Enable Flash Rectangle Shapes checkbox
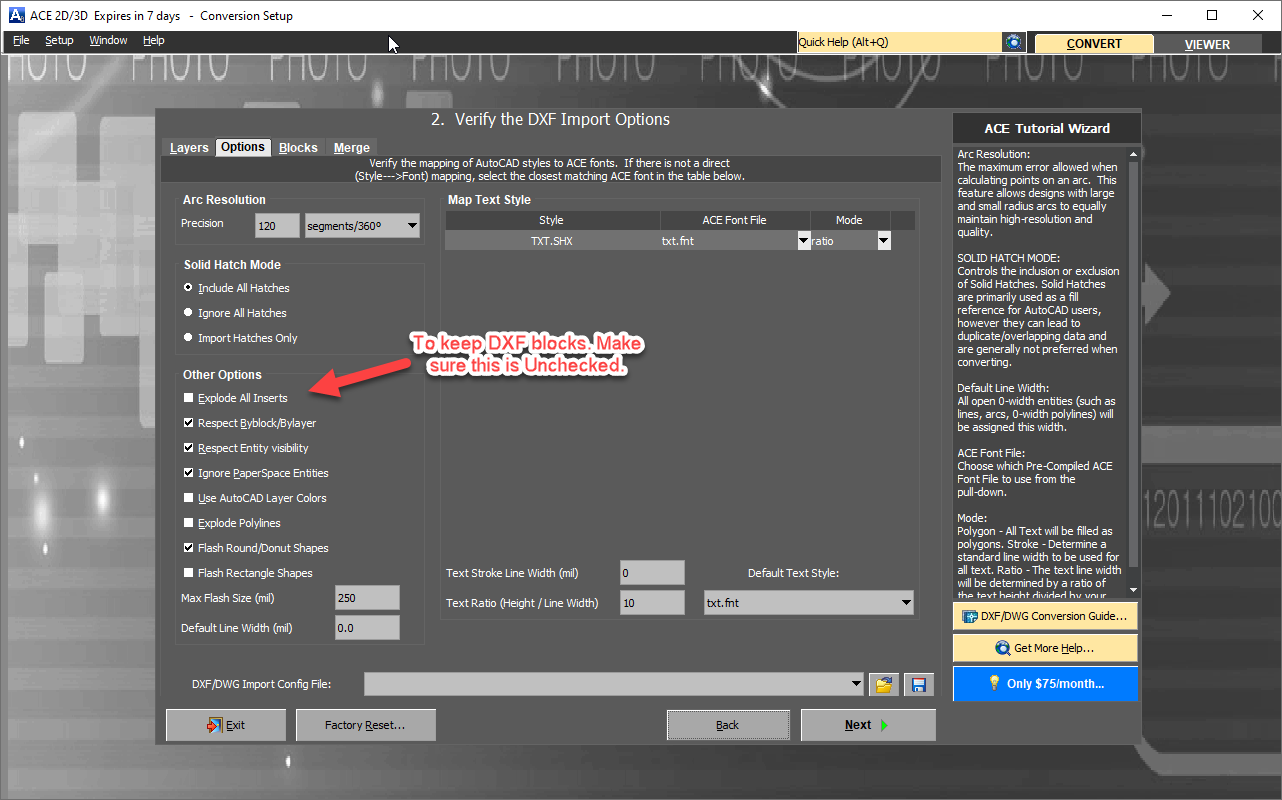This screenshot has height=800, width=1282. click(189, 573)
